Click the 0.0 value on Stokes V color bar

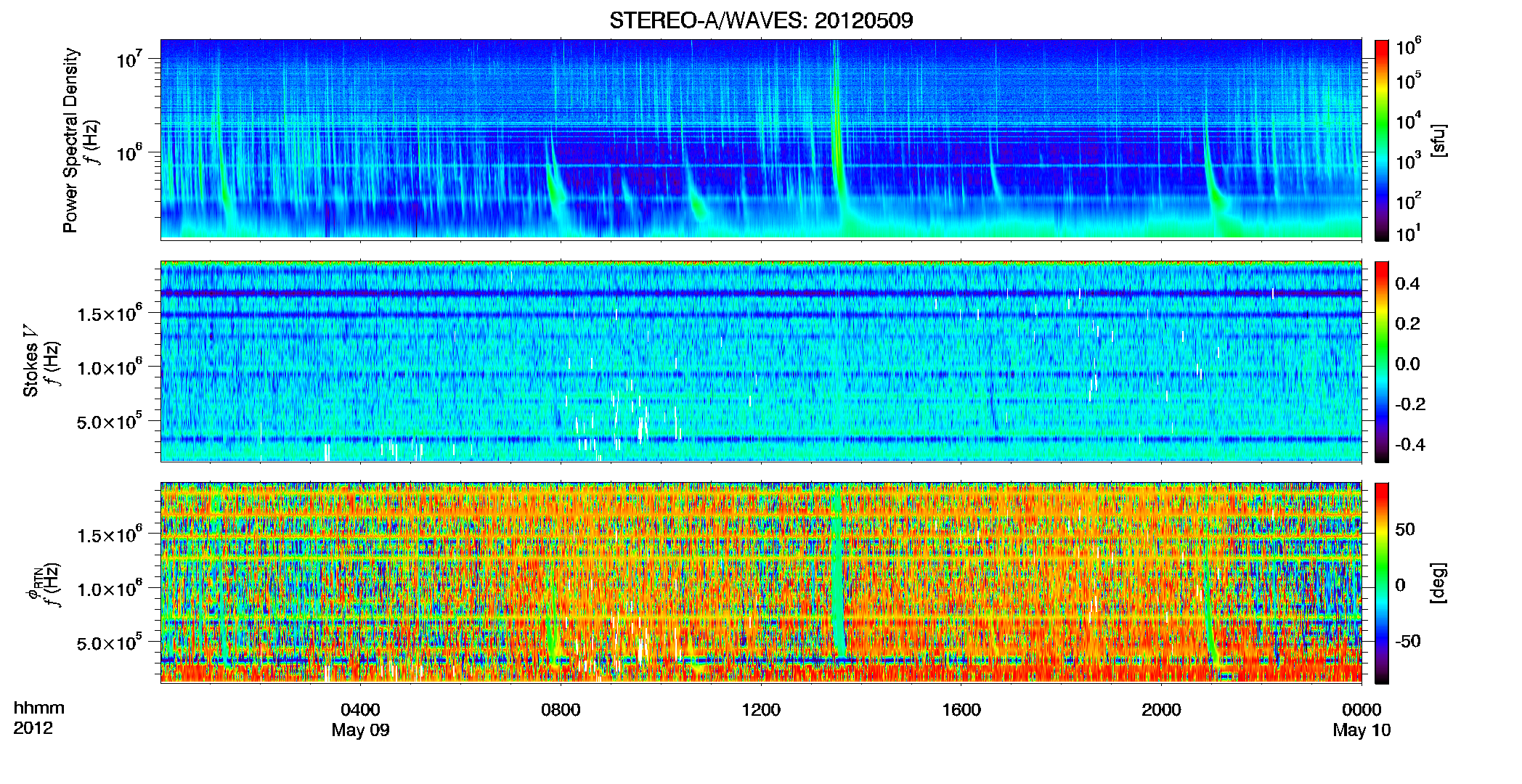click(x=1407, y=364)
